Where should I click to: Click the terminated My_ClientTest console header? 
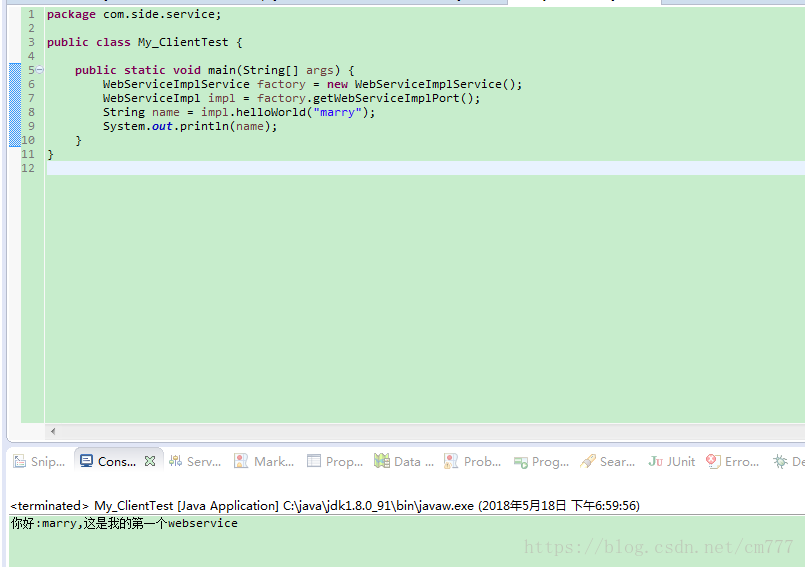tap(325, 506)
